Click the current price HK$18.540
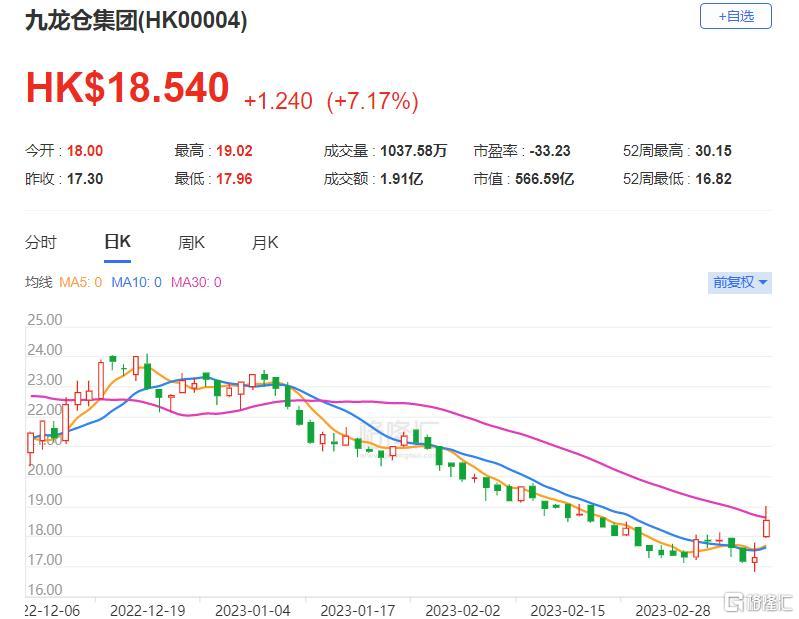The image size is (799, 619). tap(127, 88)
